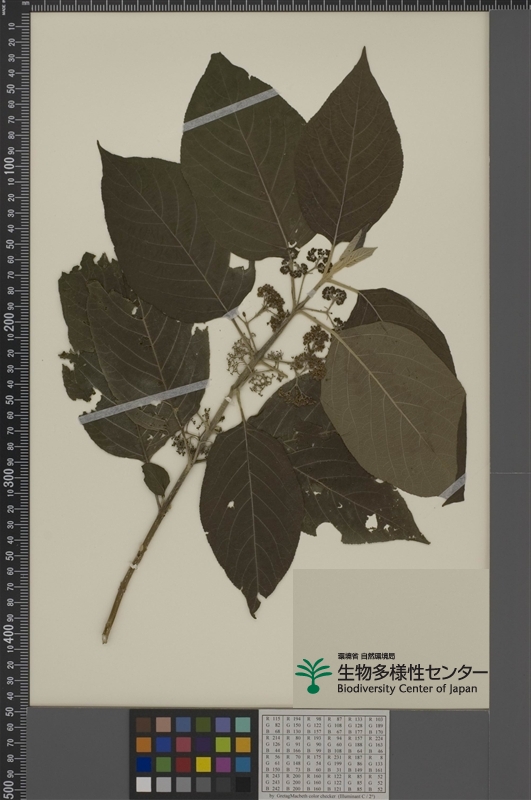Click the Biodiversity Center of Japan text
The width and height of the screenshot is (531, 800).
pos(407,688)
